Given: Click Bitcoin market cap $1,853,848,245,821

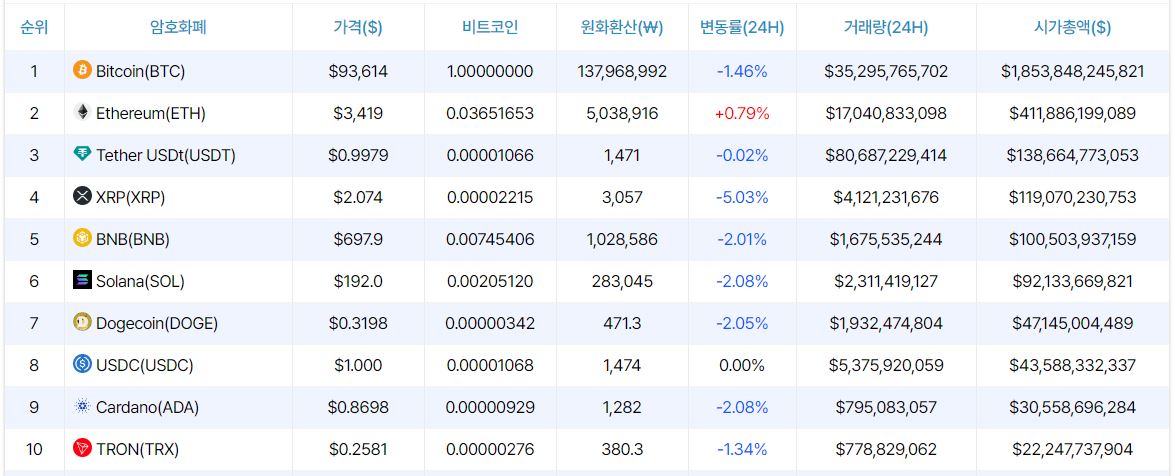Looking at the screenshot, I should pos(1073,71).
